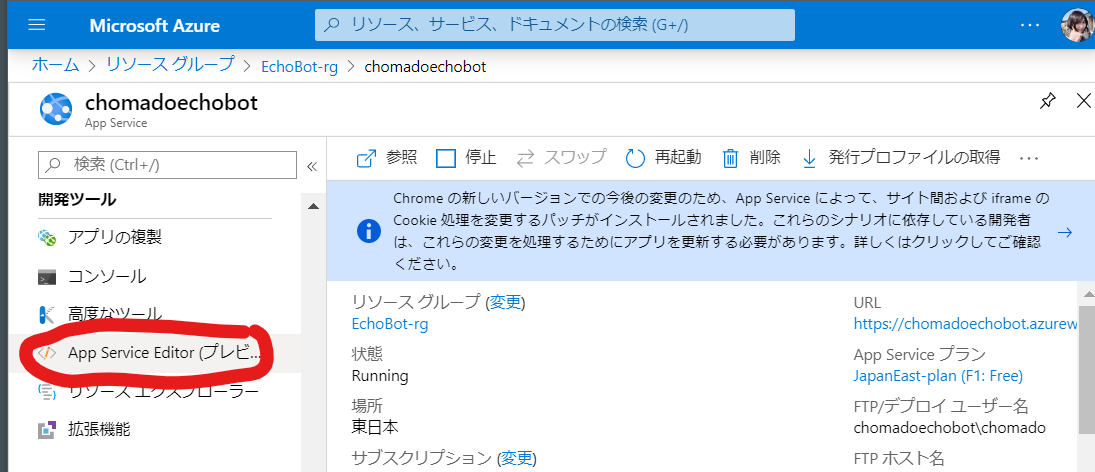Click the 削除 delete toolbar button
This screenshot has width=1095, height=472.
point(751,158)
